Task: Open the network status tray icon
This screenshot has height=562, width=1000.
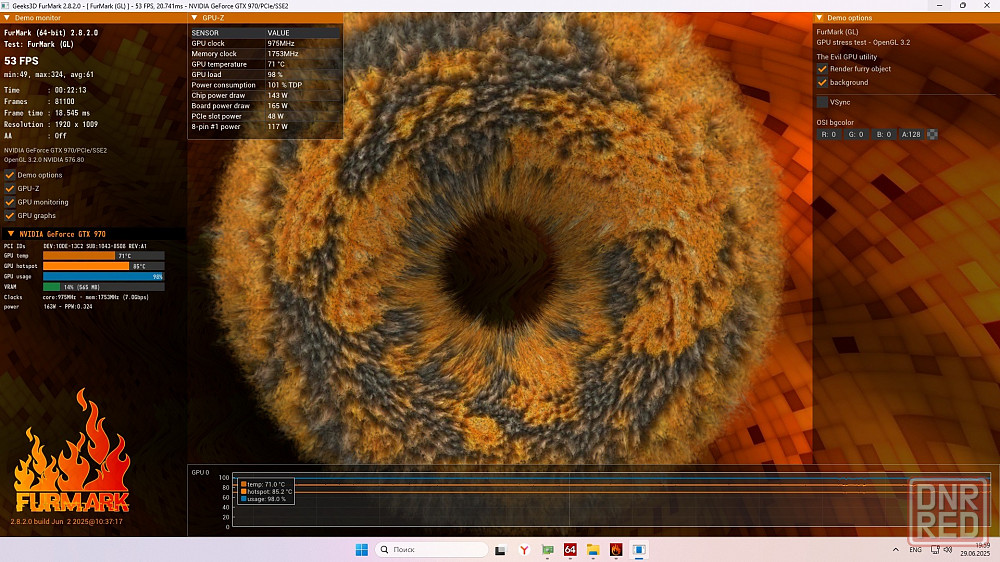Action: coord(935,550)
